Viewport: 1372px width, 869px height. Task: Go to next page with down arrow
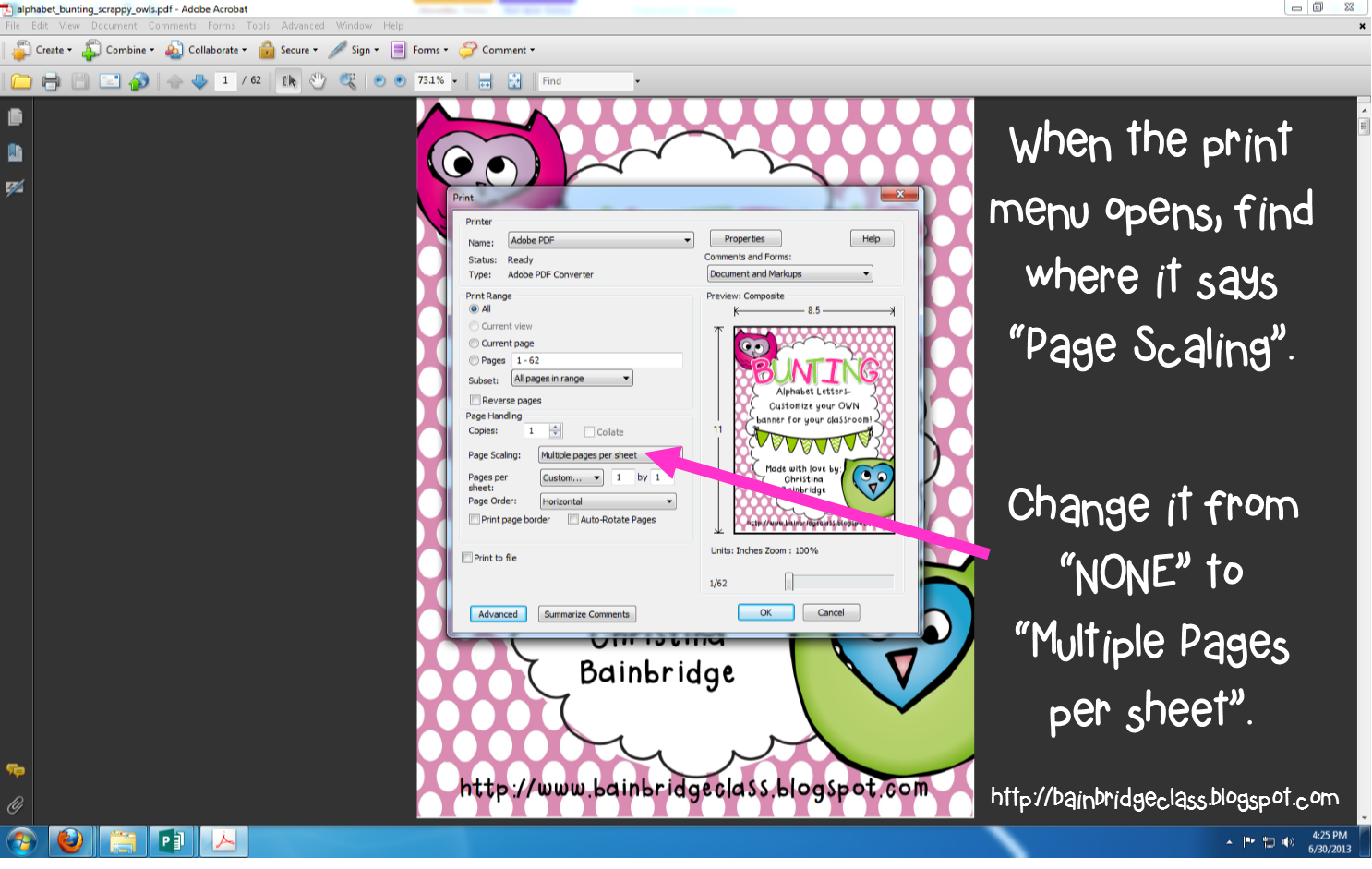click(x=199, y=81)
